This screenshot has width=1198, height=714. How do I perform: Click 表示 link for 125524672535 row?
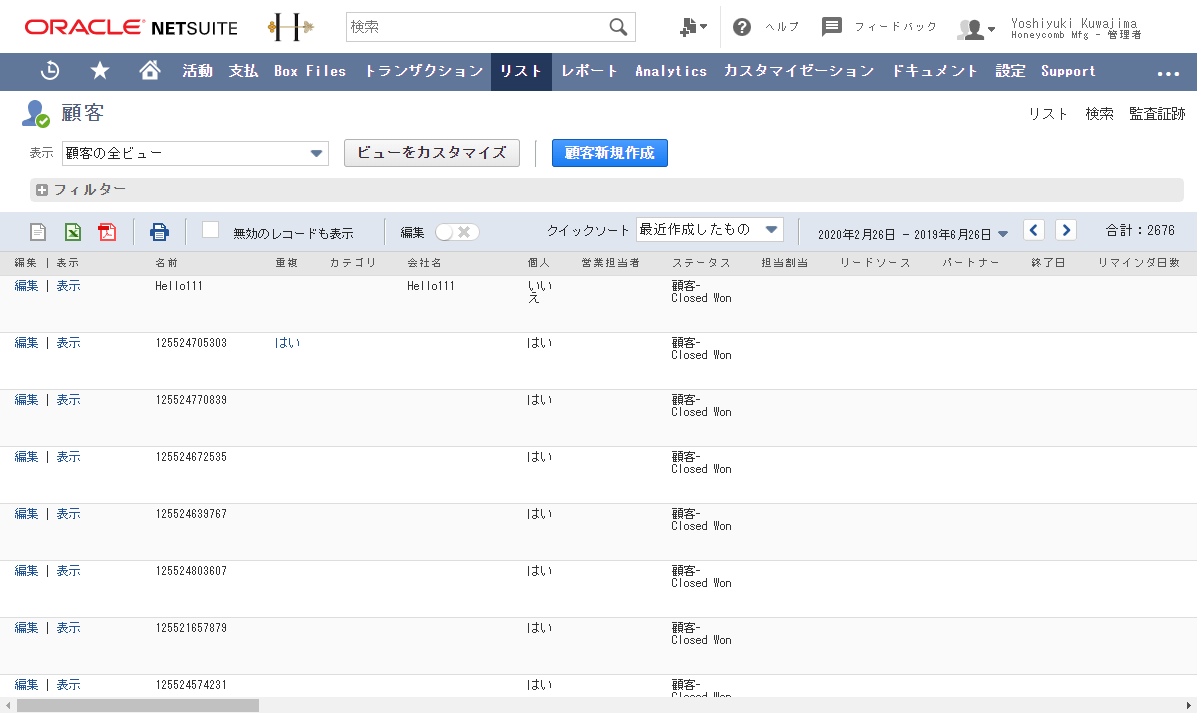(68, 457)
